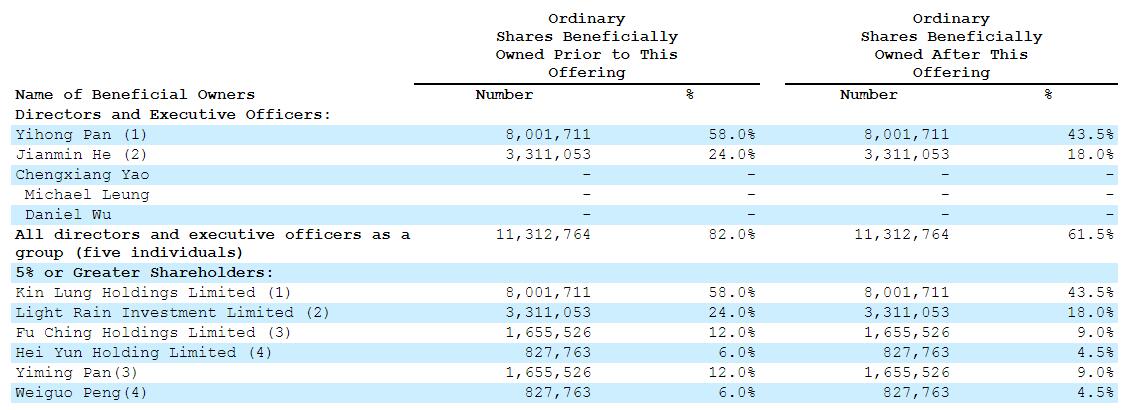Screen dimensions: 1129x410
Task: Click the name 'Chengxiang Yao'
Action: (x=82, y=174)
